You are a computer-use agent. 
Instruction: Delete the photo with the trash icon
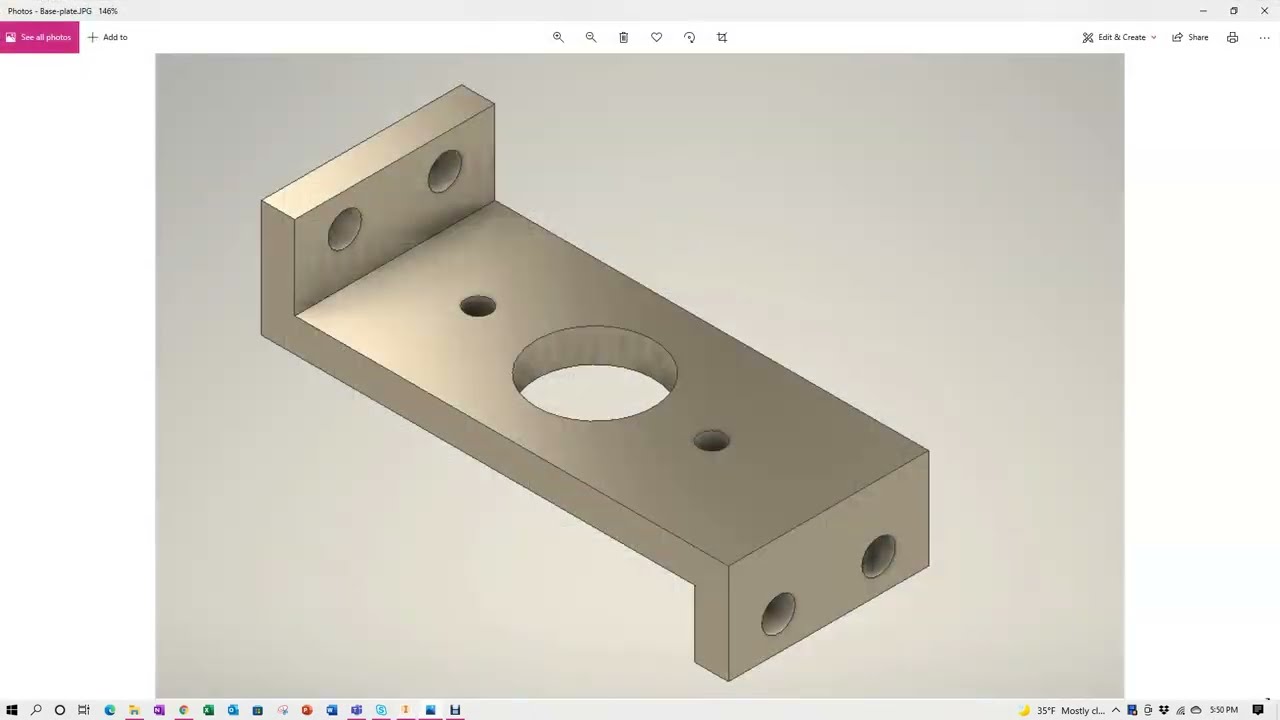point(623,37)
